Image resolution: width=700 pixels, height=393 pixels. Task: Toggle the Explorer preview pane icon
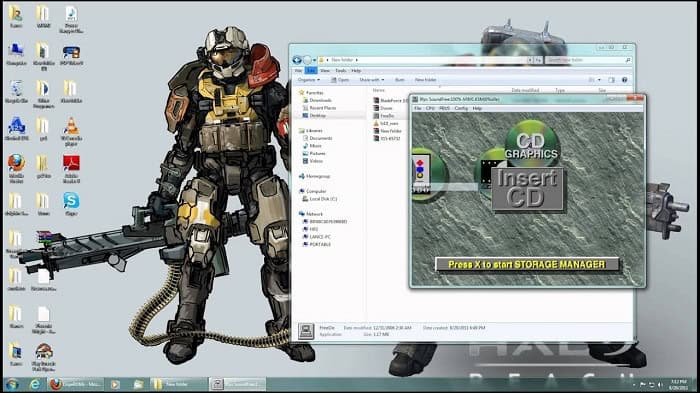pyautogui.click(x=612, y=80)
